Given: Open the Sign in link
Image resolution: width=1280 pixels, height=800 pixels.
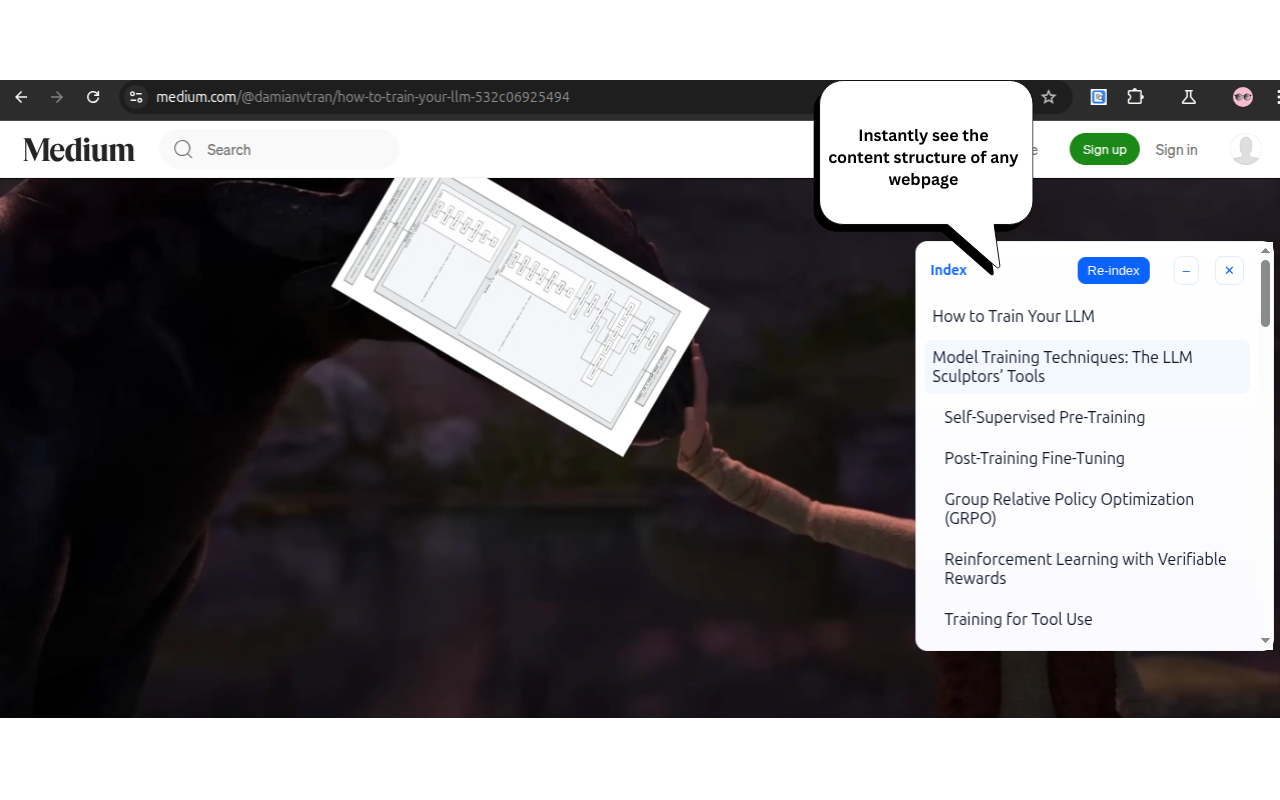Looking at the screenshot, I should [x=1176, y=149].
